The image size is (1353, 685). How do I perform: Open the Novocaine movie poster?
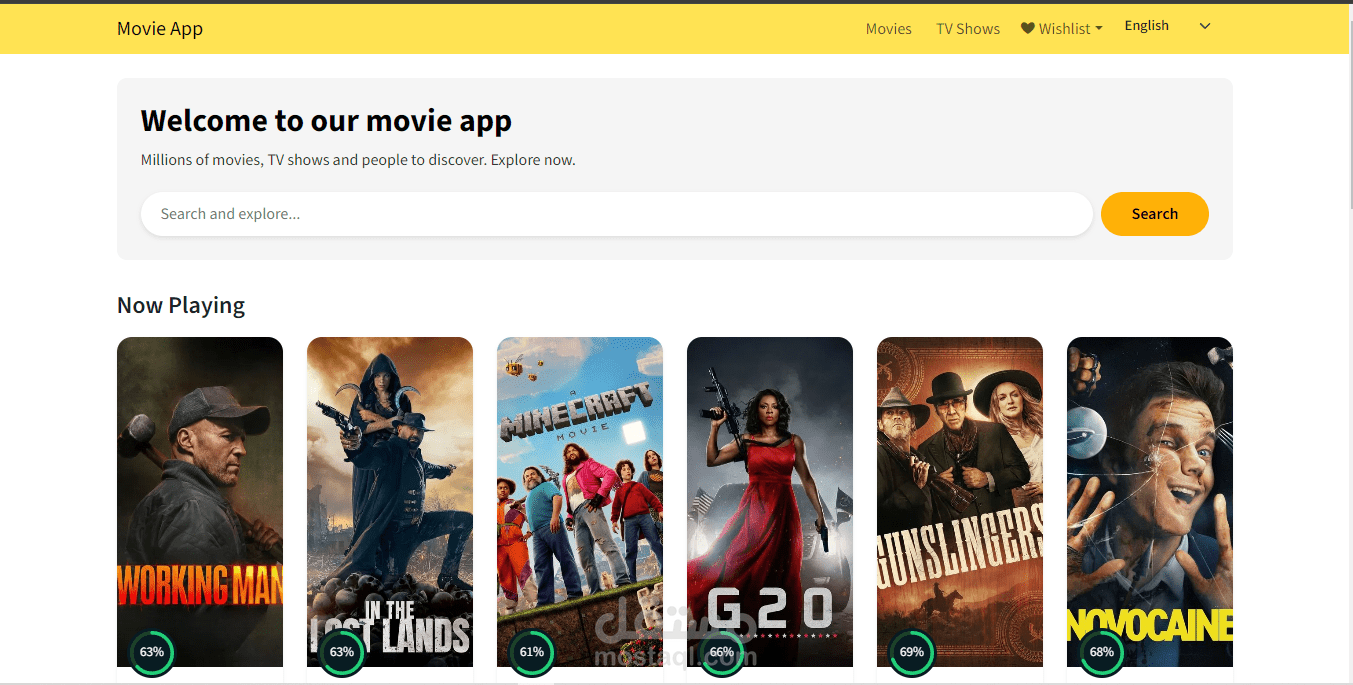pyautogui.click(x=1150, y=502)
